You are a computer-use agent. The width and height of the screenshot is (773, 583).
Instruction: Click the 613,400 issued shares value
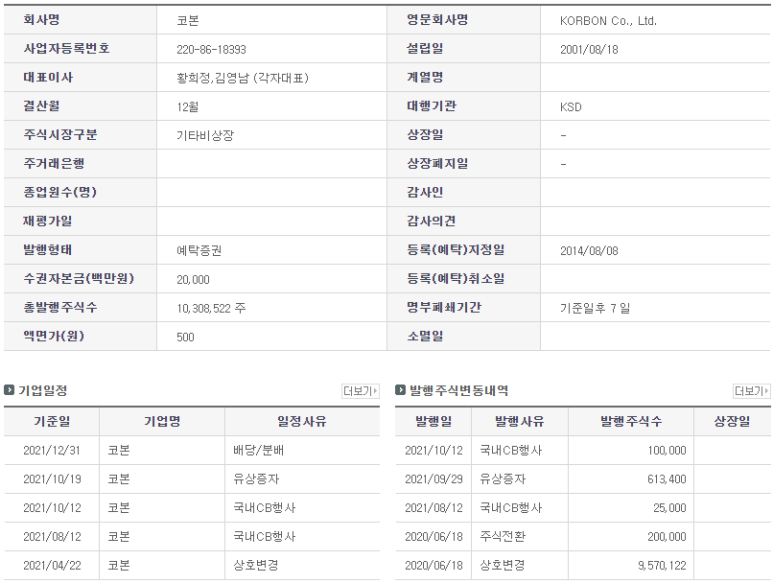[x=667, y=479]
